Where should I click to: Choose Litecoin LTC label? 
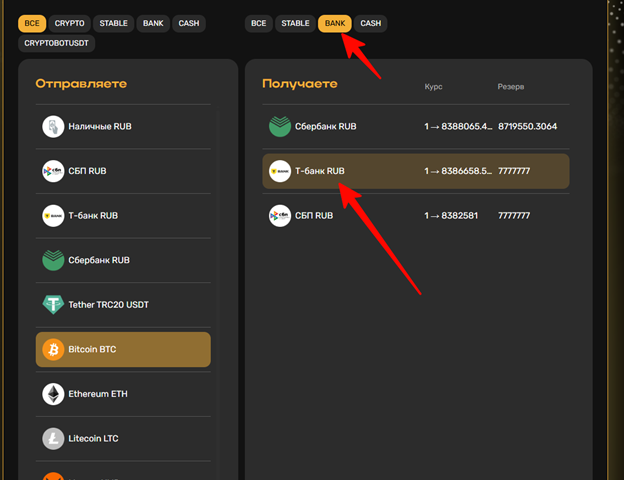click(x=94, y=439)
